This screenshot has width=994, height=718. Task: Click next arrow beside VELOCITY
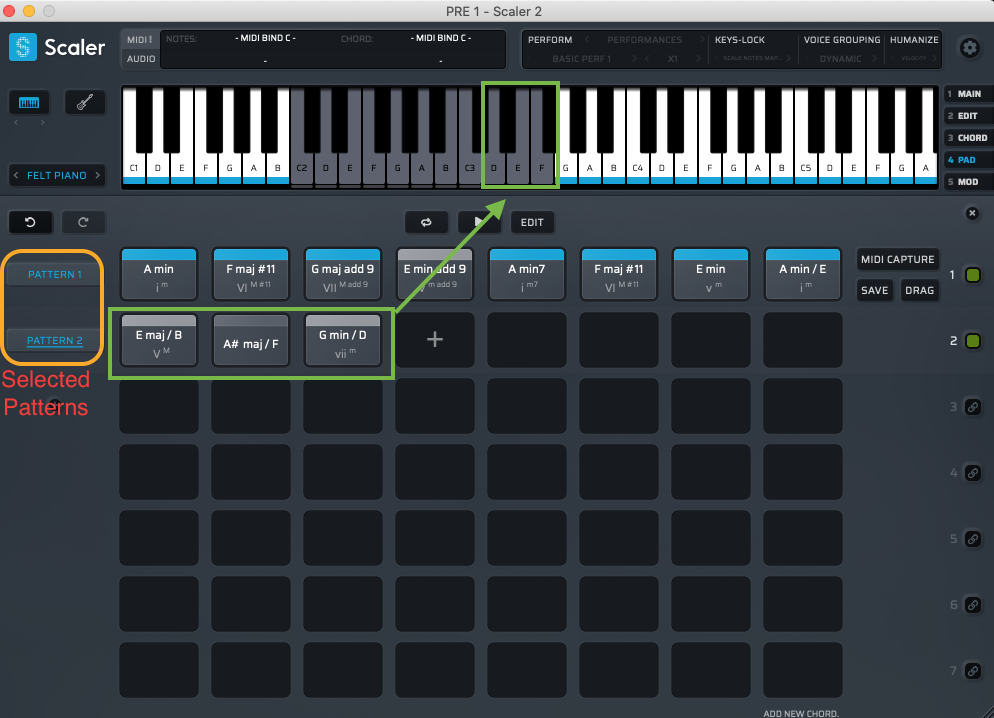point(934,59)
